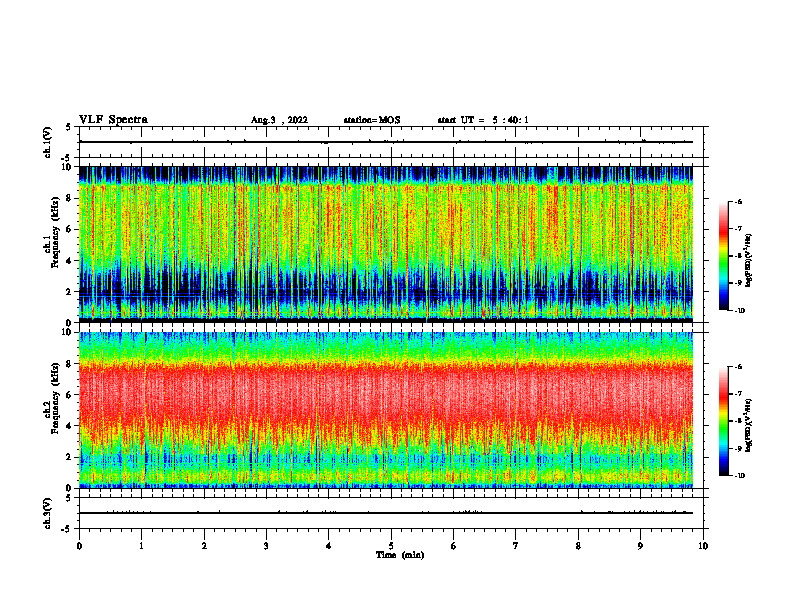Click the "ch.3(V)" axis label
Screen dimensions: 792x612
(x=48, y=513)
